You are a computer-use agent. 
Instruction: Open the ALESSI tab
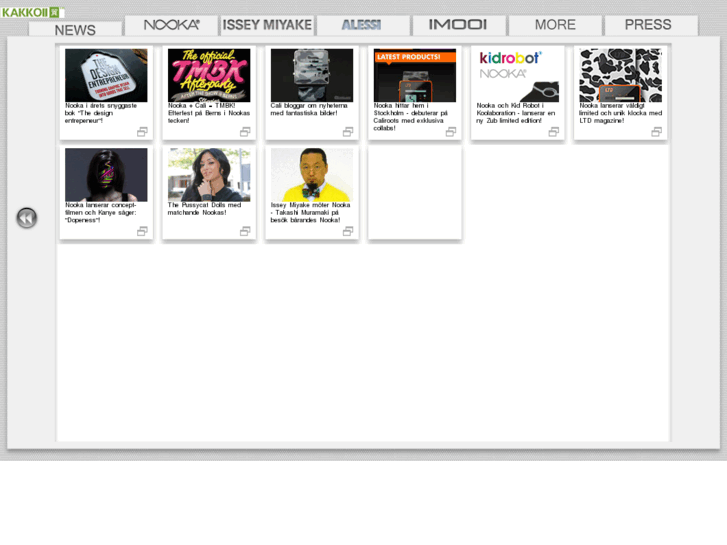point(364,25)
